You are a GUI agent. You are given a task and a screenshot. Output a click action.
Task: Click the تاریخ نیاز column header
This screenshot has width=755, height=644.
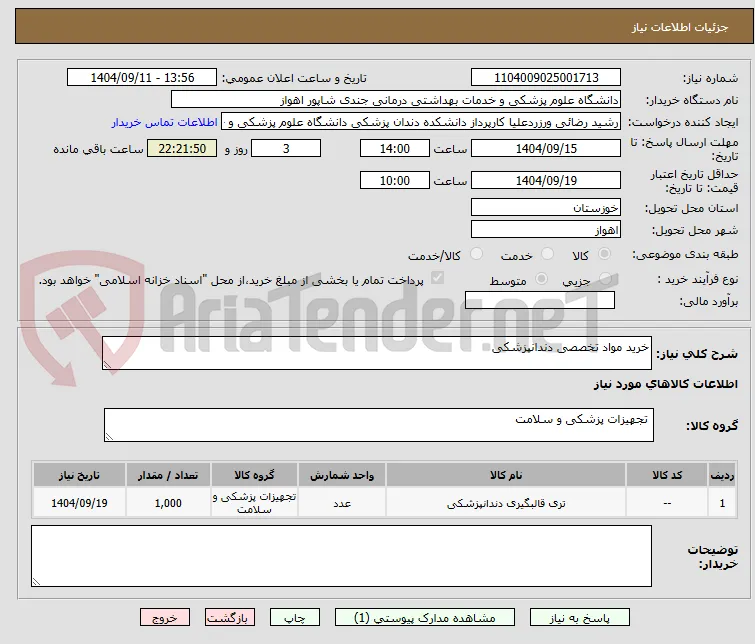pyautogui.click(x=79, y=475)
